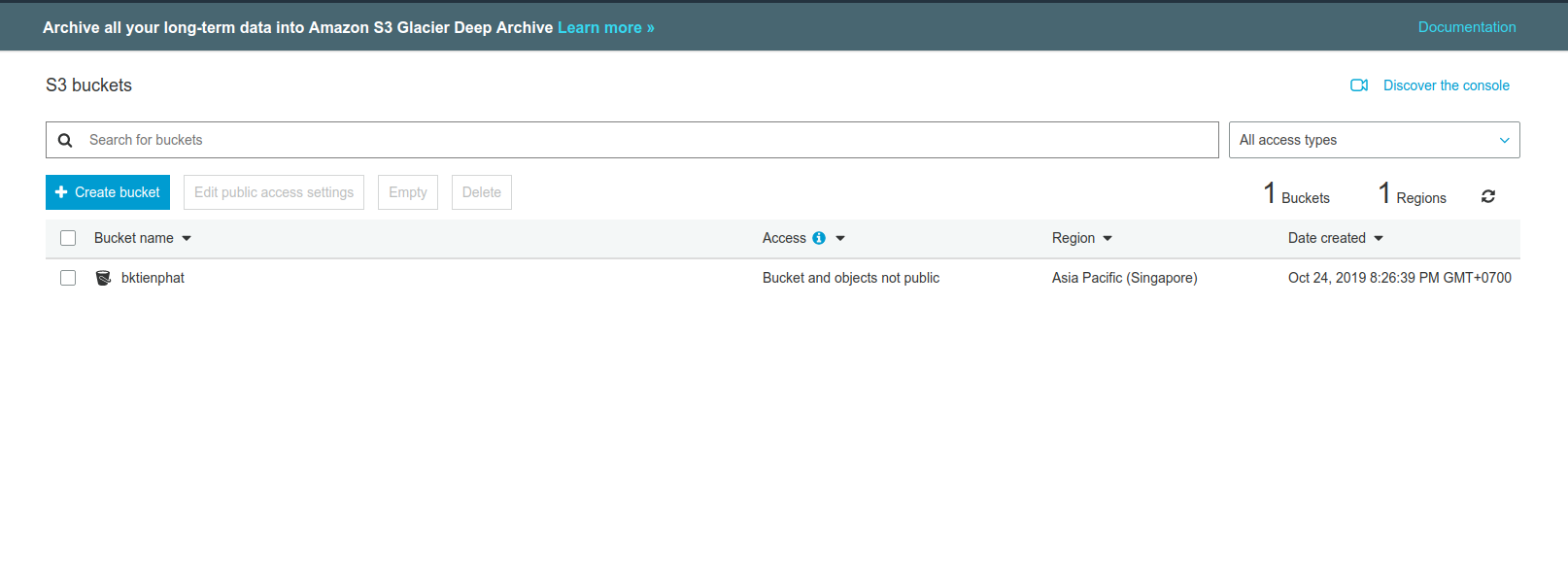1568x578 pixels.
Task: Click Edit public access settings
Action: coord(274,192)
